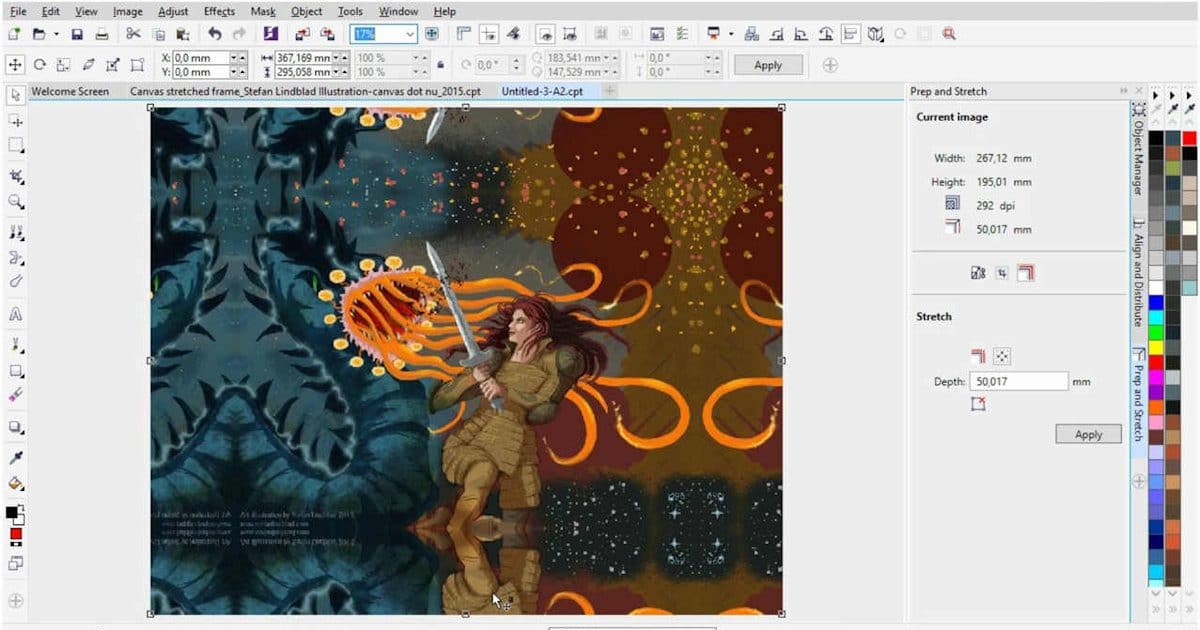Screen dimensions: 1200x630
Task: Click the Save icon in the toolbar
Action: (77, 34)
